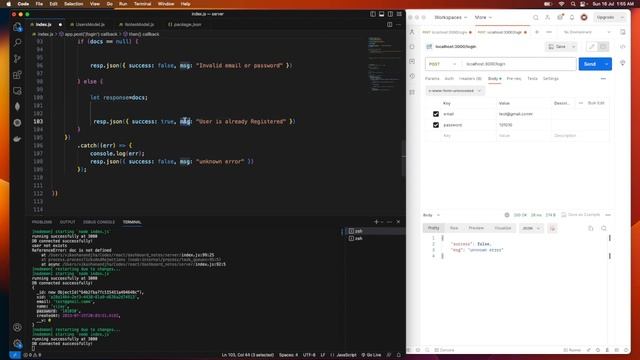The width and height of the screenshot is (640, 360).
Task: Click Bulk Edit link in body table
Action: coord(596,103)
